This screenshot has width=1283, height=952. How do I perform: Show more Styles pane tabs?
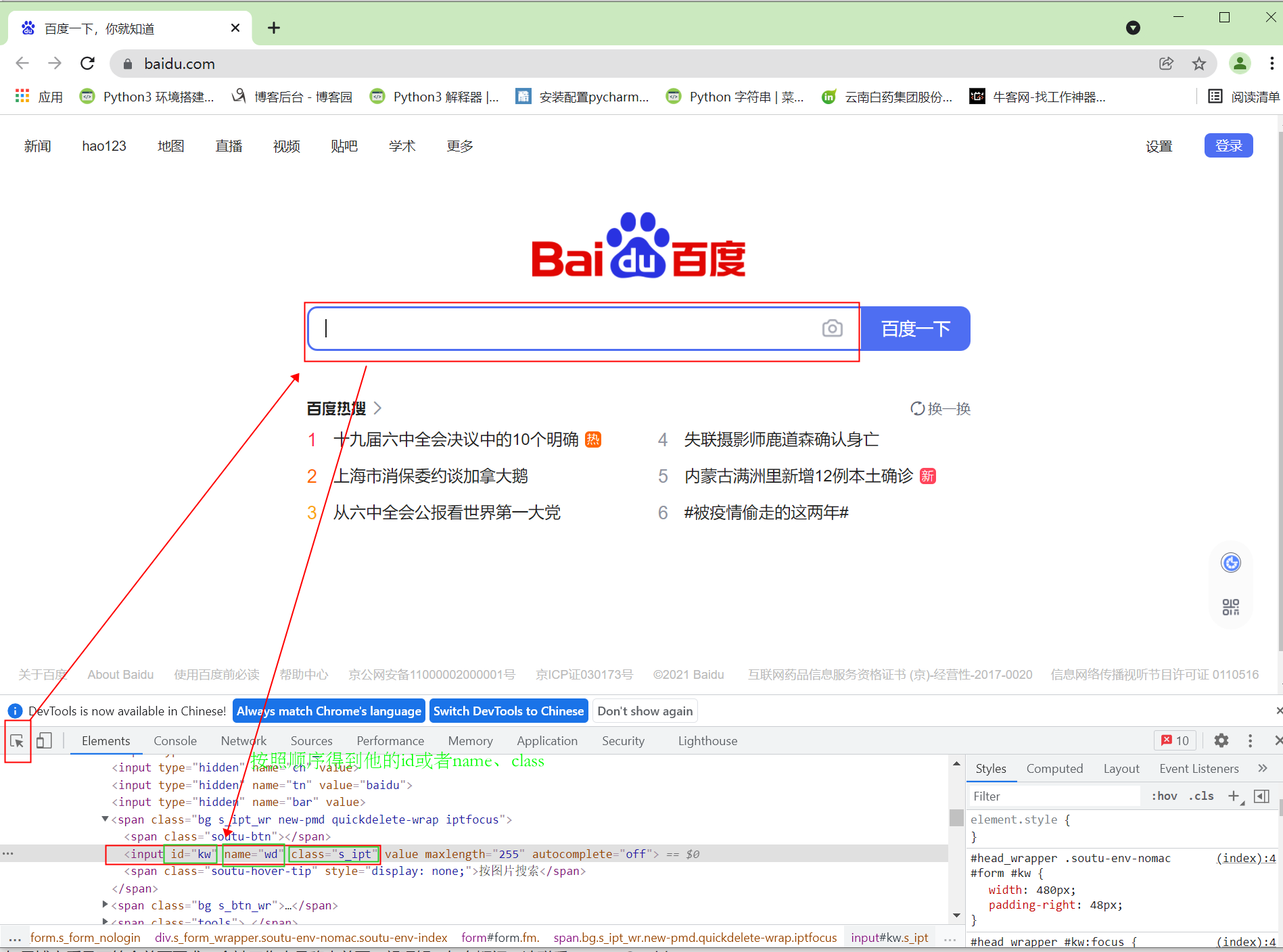(x=1263, y=768)
